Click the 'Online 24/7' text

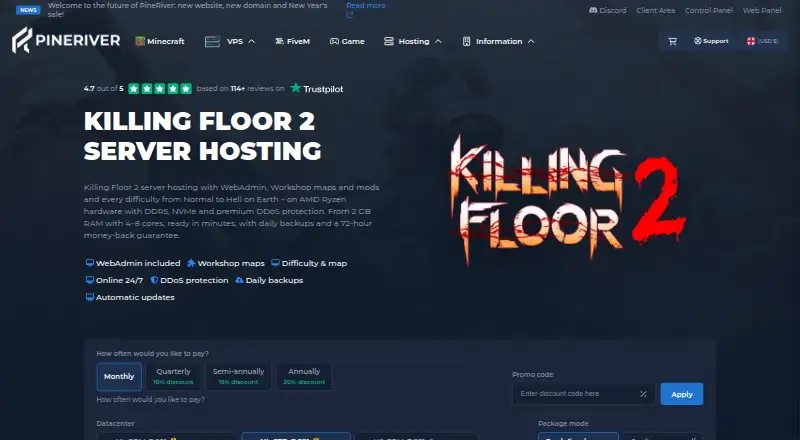[x=119, y=280]
